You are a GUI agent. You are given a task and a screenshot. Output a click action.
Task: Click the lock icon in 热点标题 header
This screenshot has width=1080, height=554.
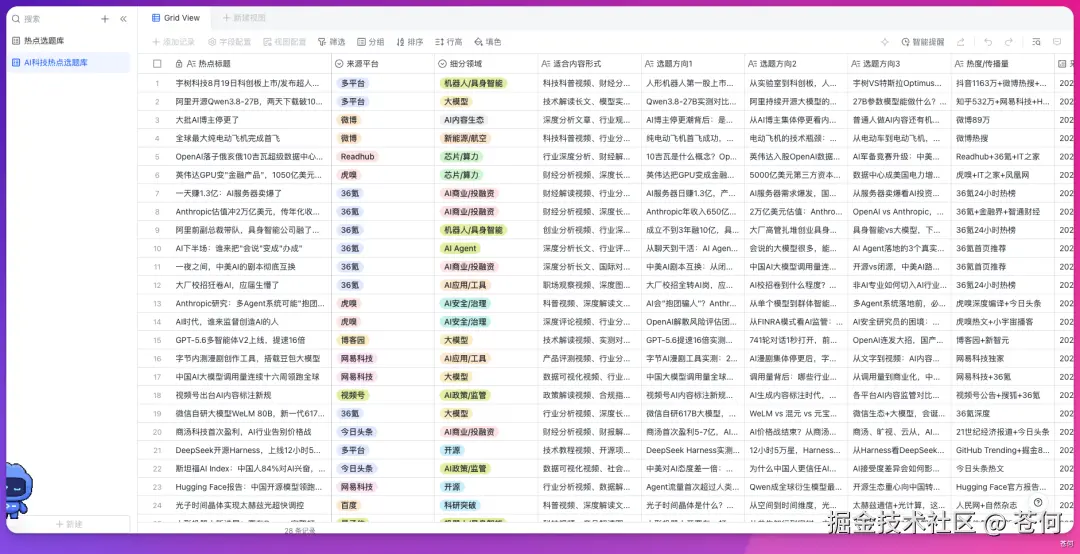click(179, 63)
